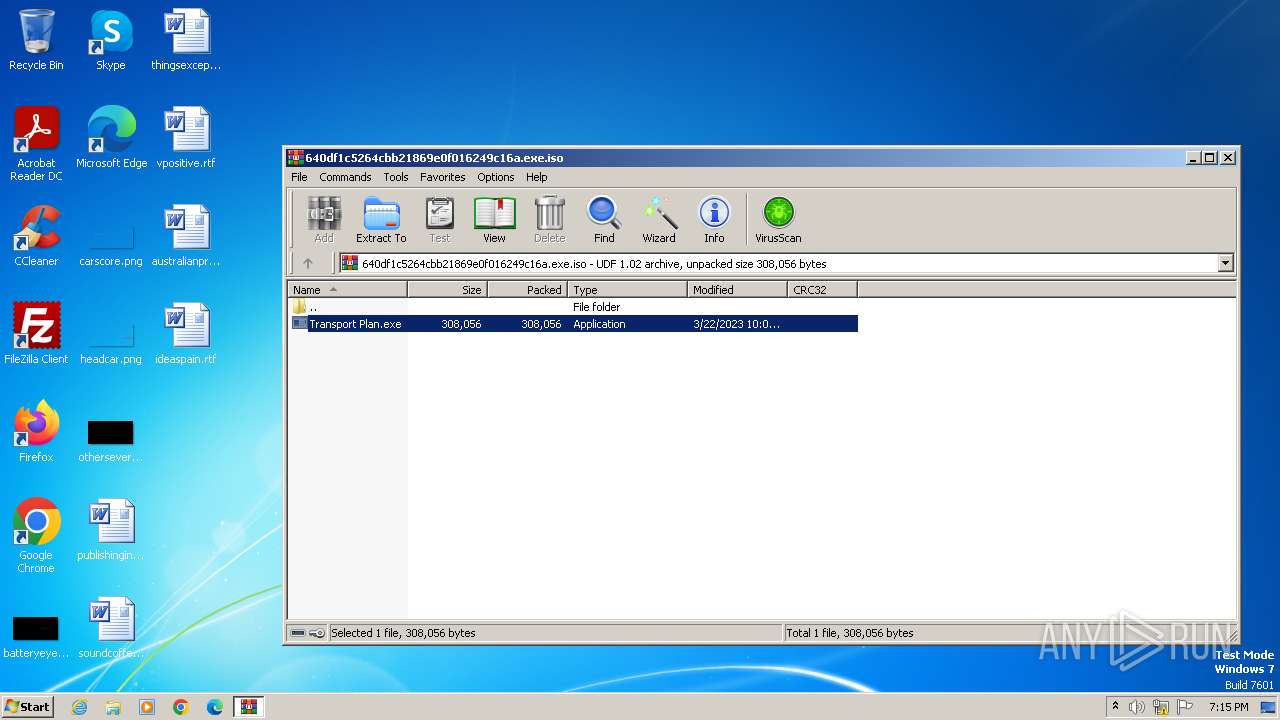Open Internet Explorer from taskbar
The height and width of the screenshot is (720, 1280).
coord(79,707)
